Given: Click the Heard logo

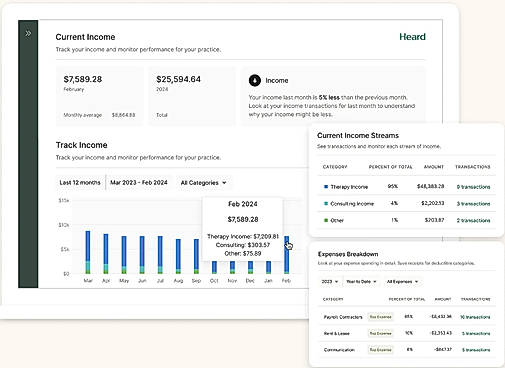Looking at the screenshot, I should tap(412, 37).
